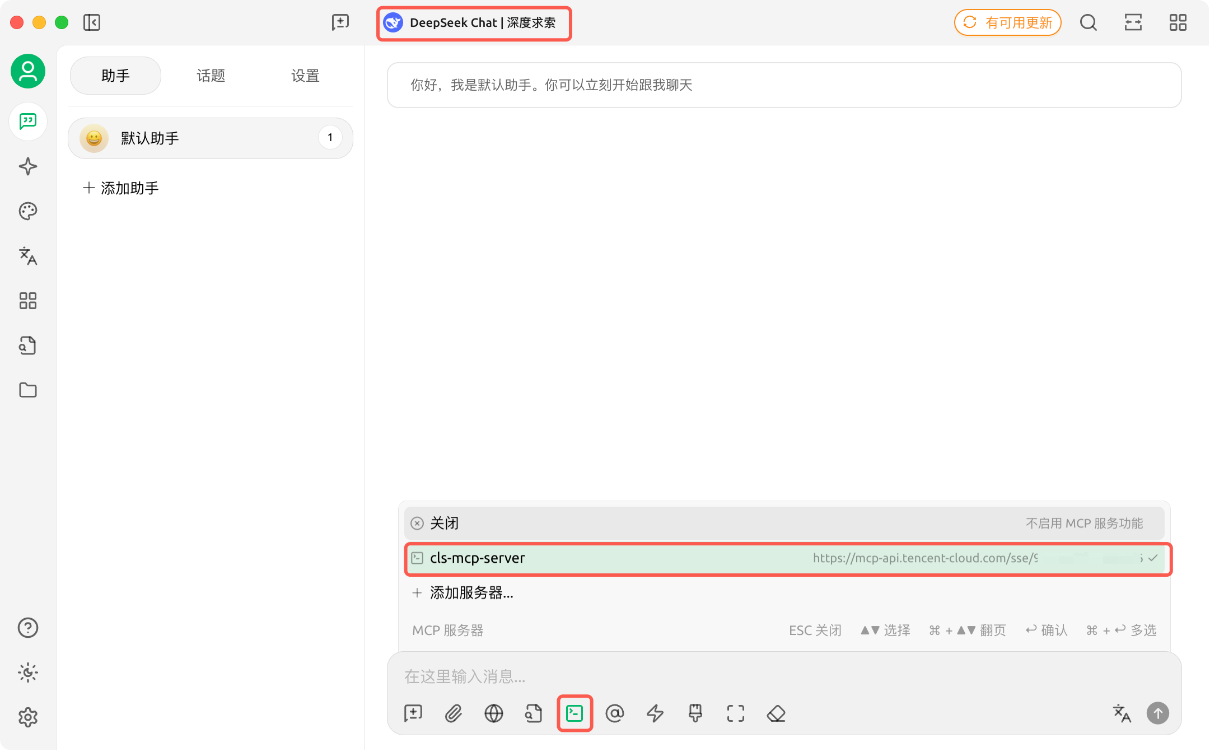Open the translate sidebar icon
The width and height of the screenshot is (1209, 750).
click(x=28, y=256)
